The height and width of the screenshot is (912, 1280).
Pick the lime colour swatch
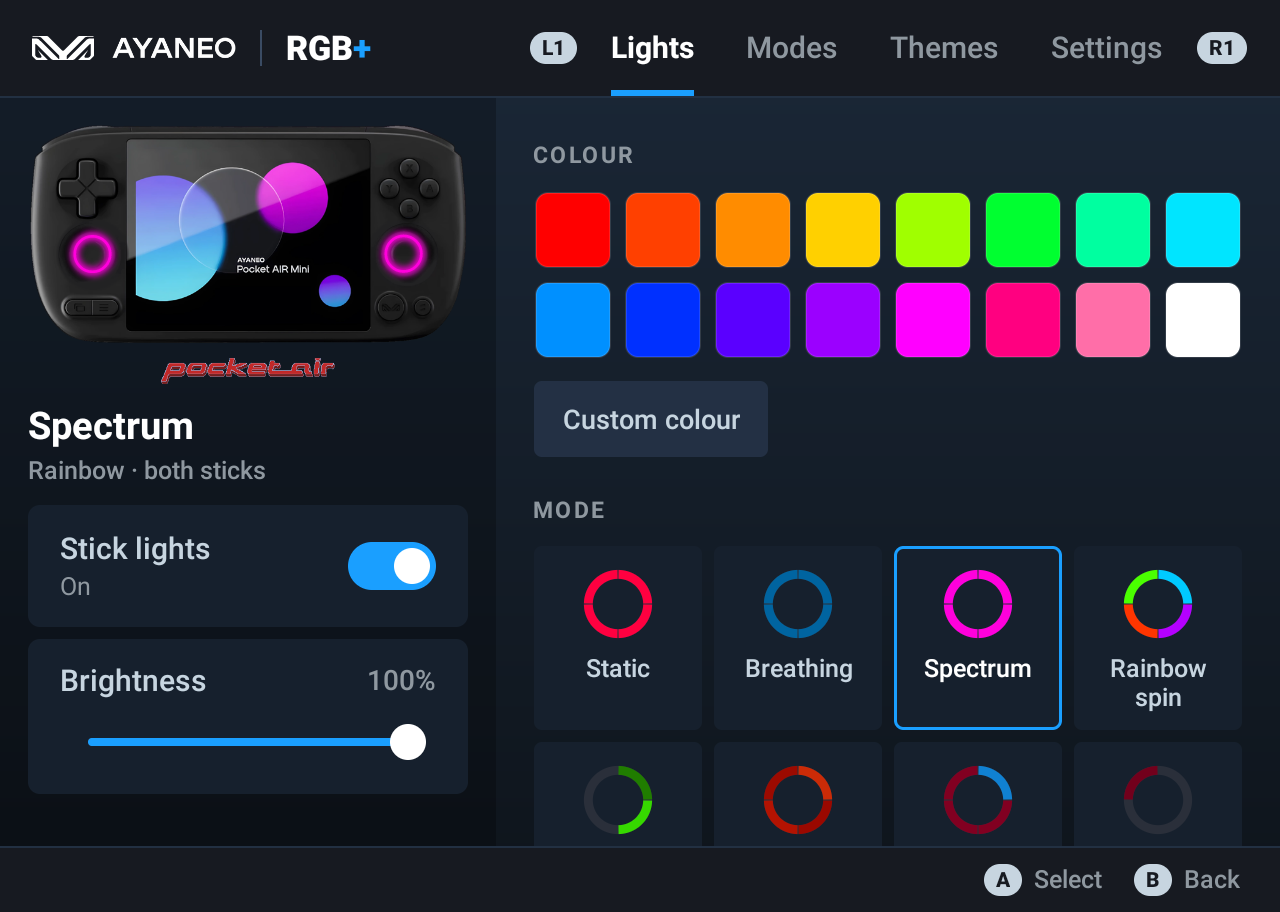point(933,230)
